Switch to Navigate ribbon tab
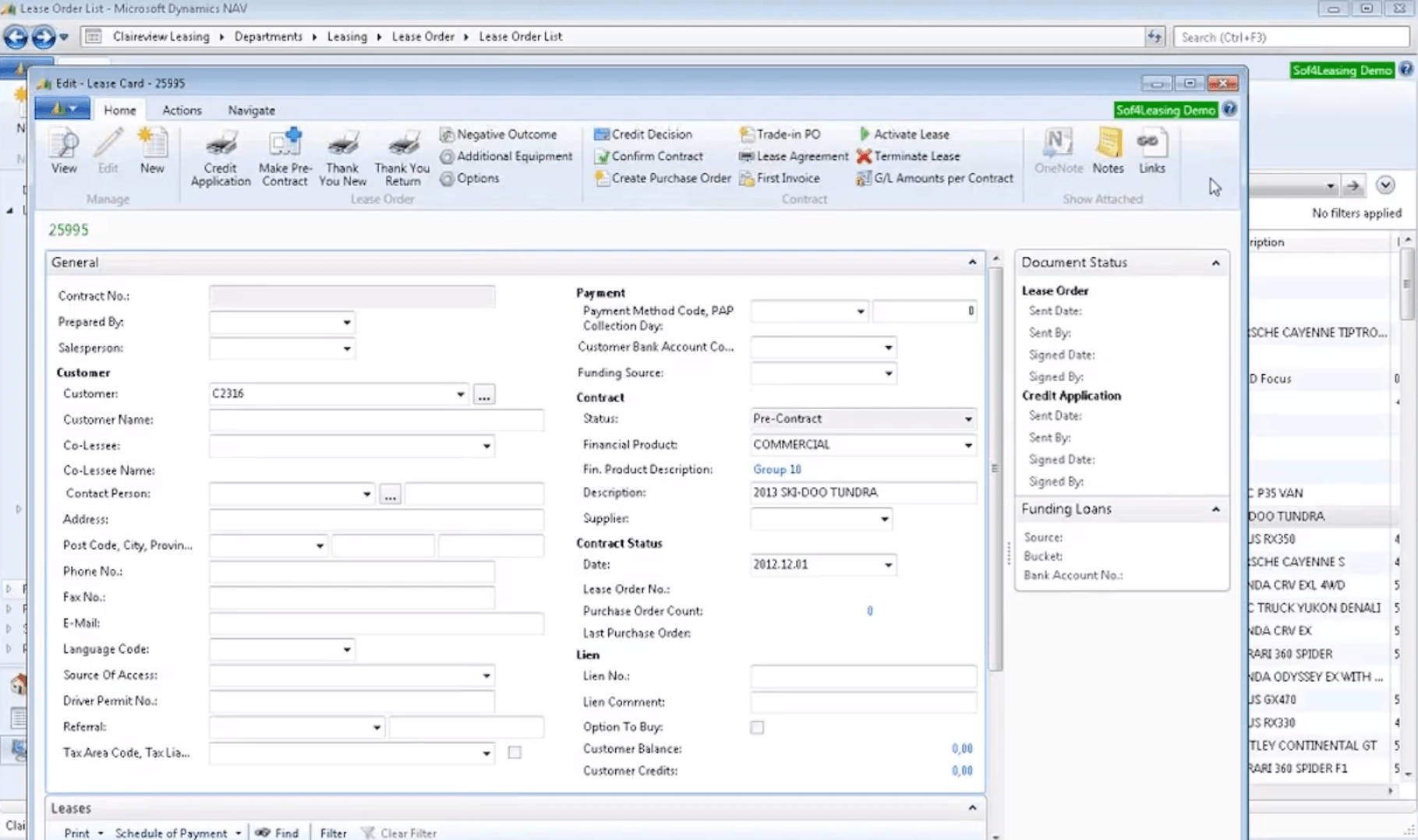 (251, 111)
